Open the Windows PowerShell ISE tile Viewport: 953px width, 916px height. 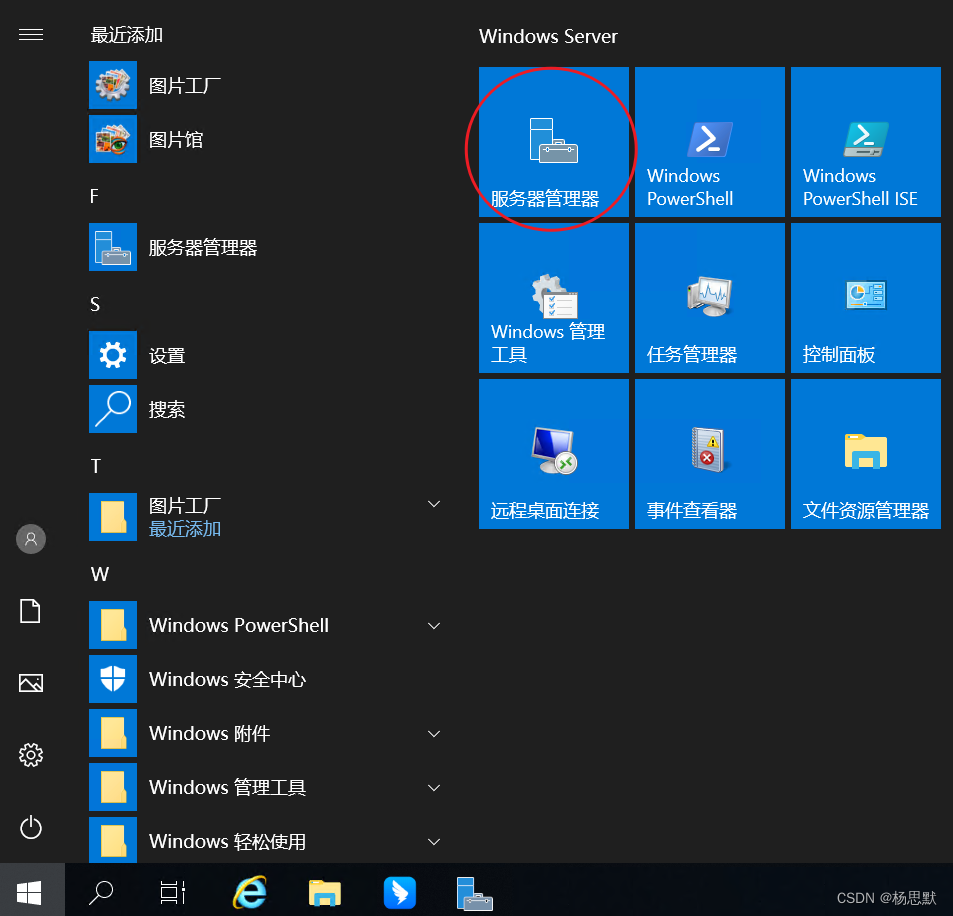[865, 142]
